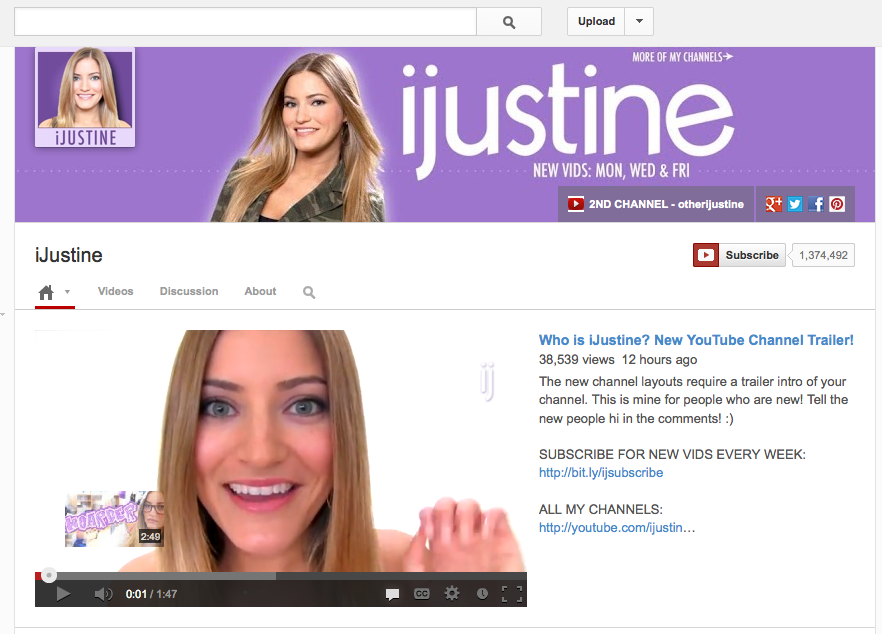Open video settings gear
Image resolution: width=882 pixels, height=634 pixels.
point(452,594)
